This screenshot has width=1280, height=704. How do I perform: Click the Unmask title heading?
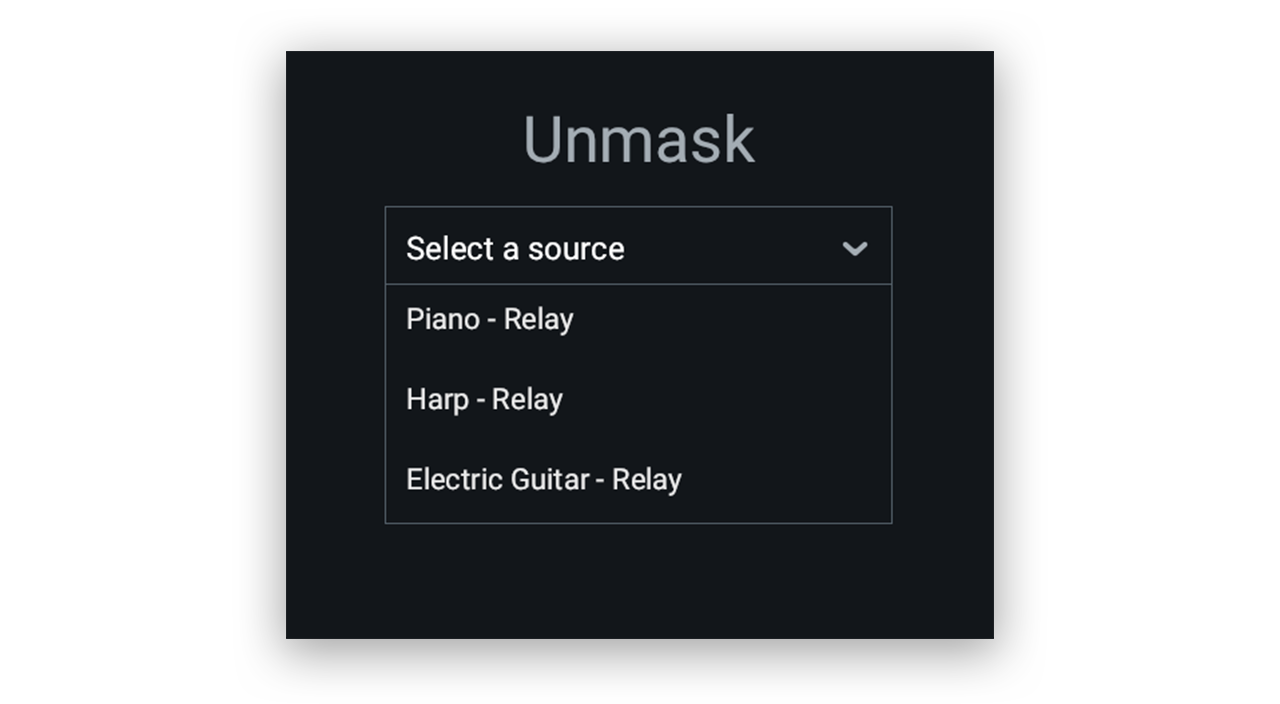tap(638, 140)
